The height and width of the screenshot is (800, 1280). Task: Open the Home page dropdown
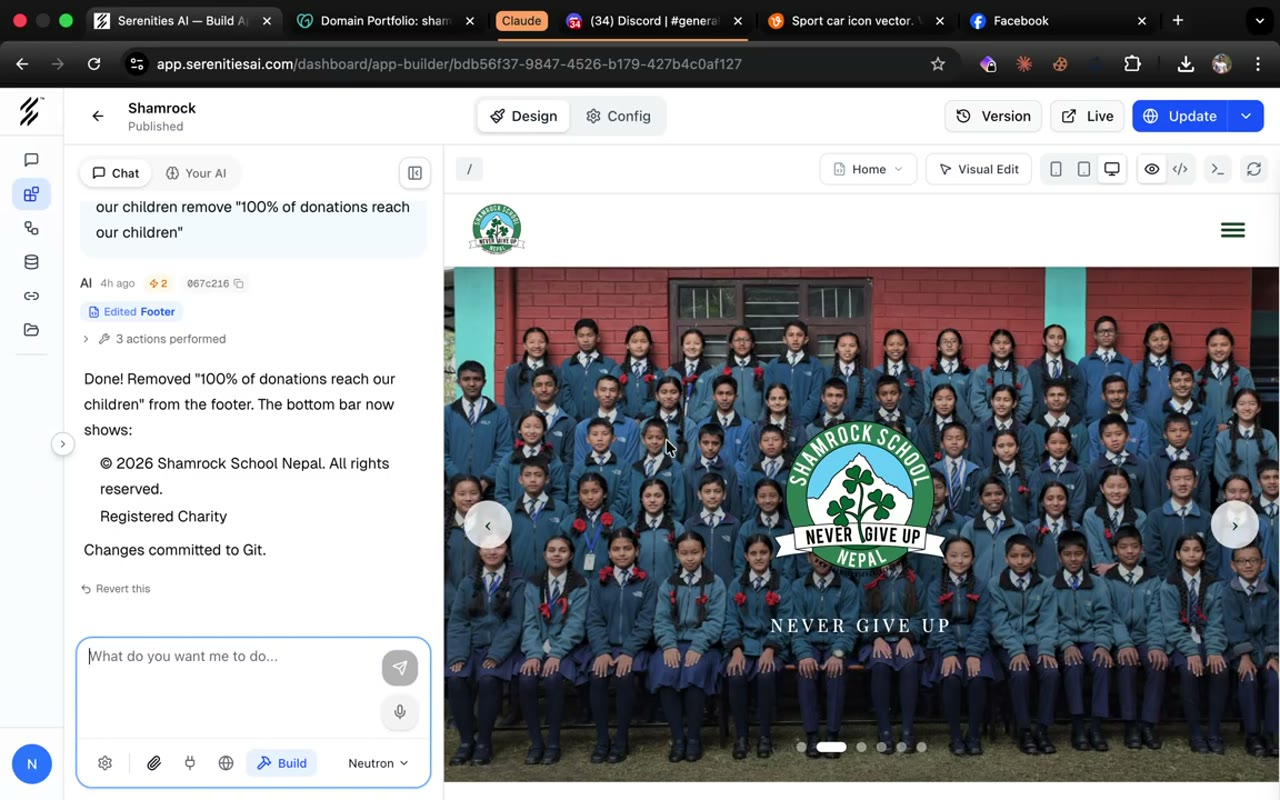pyautogui.click(x=868, y=169)
